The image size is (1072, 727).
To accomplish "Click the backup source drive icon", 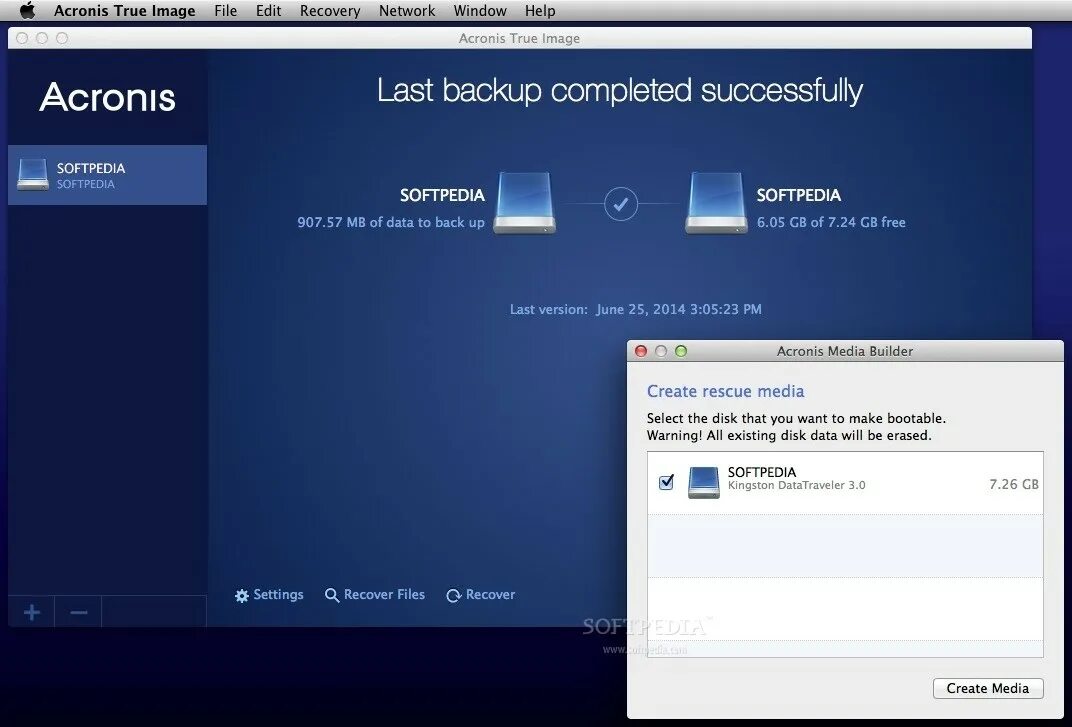I will [x=524, y=203].
